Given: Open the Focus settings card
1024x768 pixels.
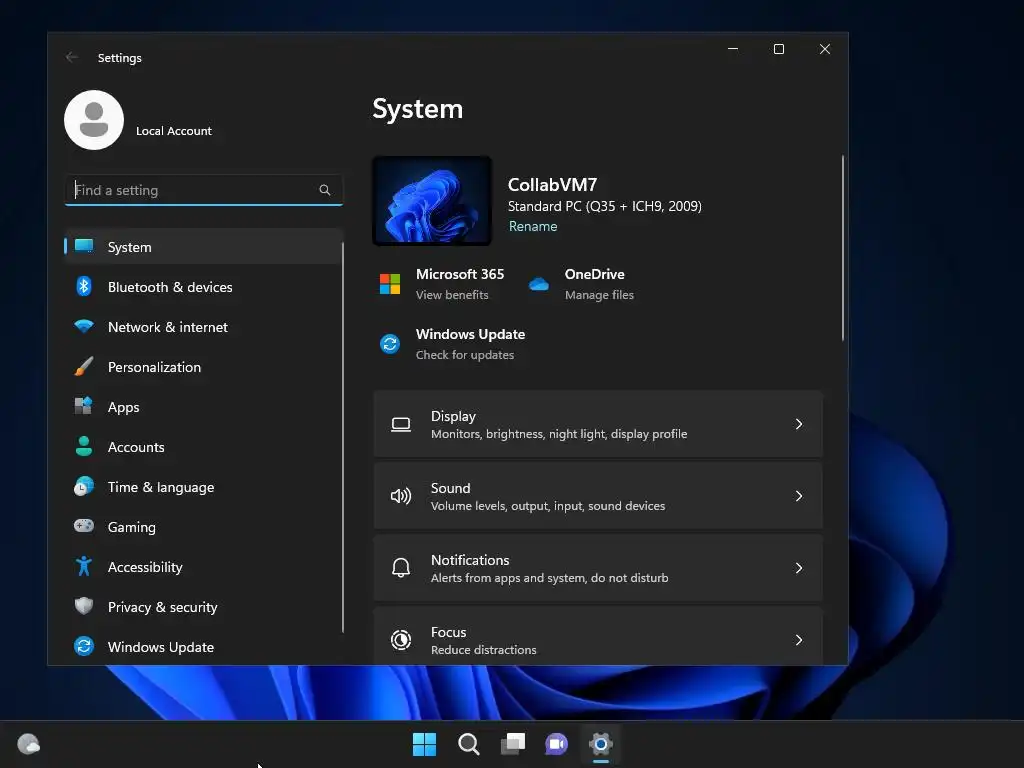Looking at the screenshot, I should pyautogui.click(x=598, y=637).
